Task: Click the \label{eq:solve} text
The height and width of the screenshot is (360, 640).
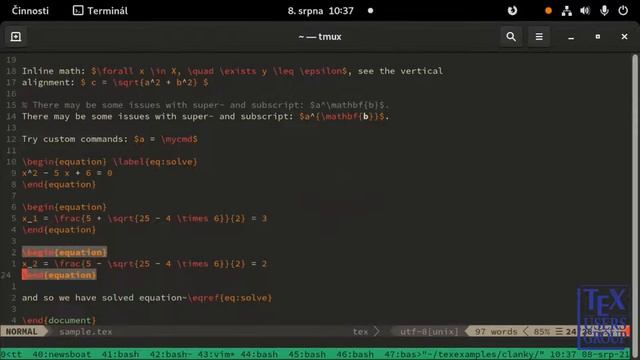Action: (155, 162)
